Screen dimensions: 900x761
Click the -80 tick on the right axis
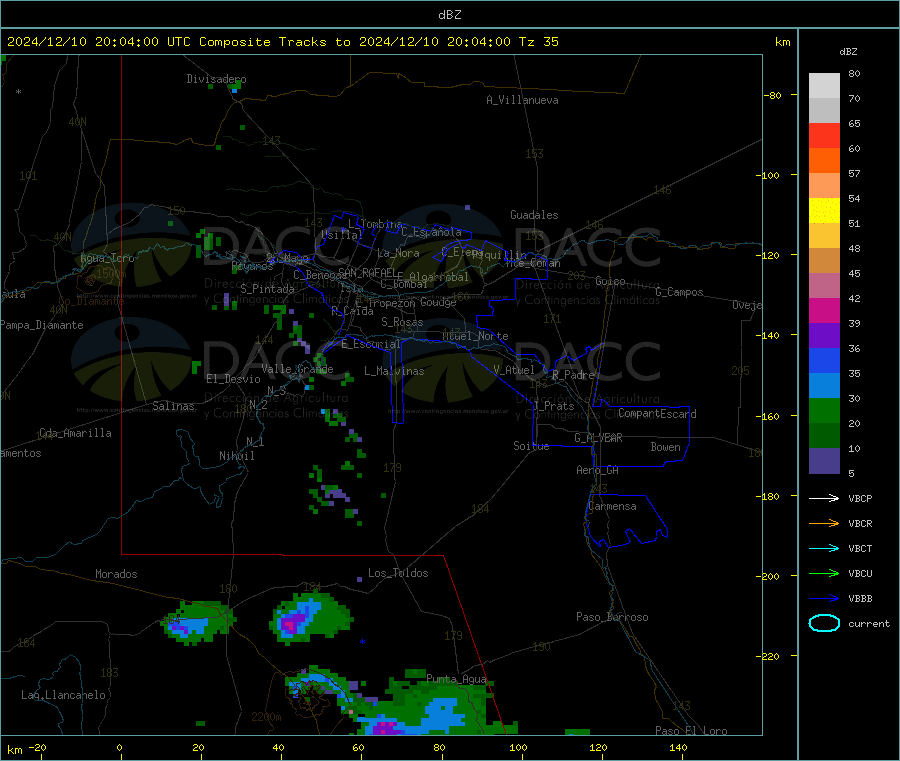[772, 95]
